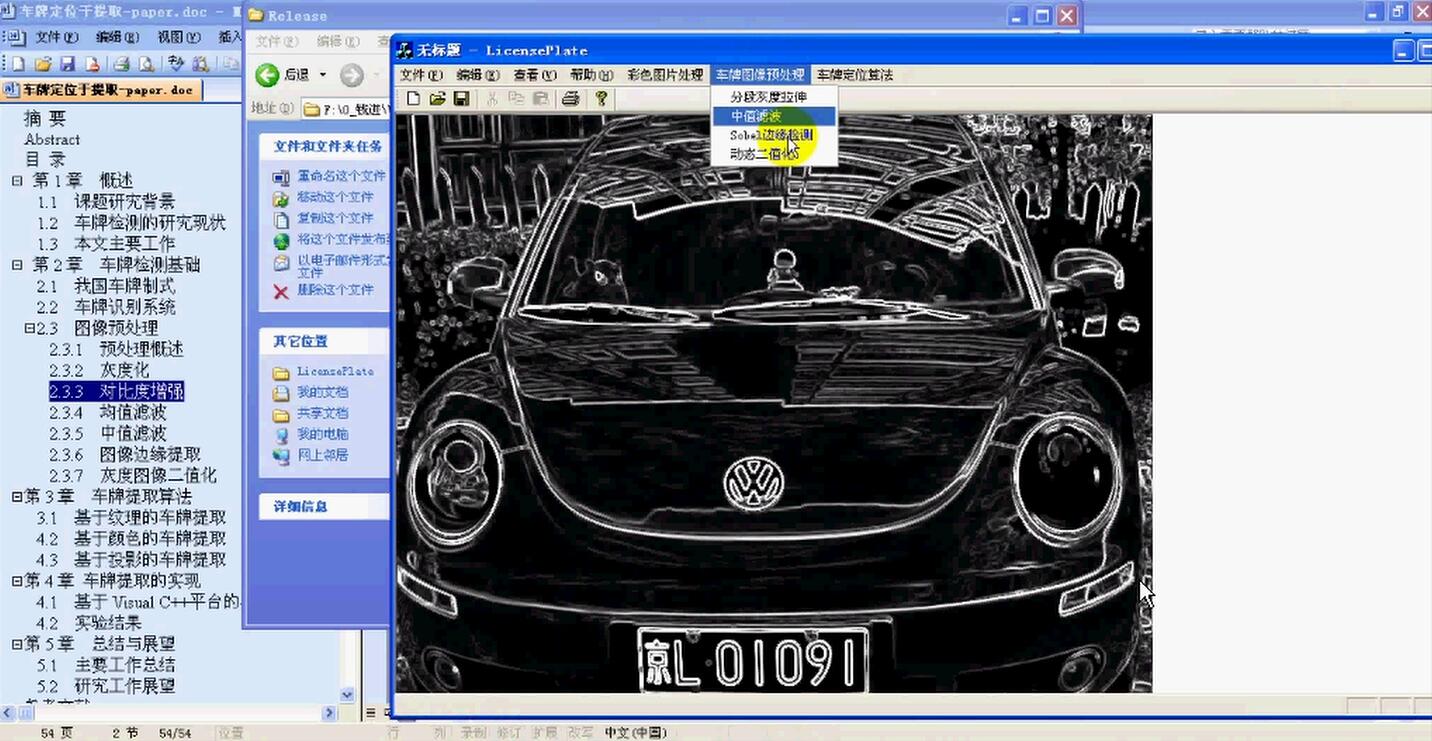Collapse 第5章 总结与展望 tree node
The image size is (1432, 741).
click(x=17, y=643)
